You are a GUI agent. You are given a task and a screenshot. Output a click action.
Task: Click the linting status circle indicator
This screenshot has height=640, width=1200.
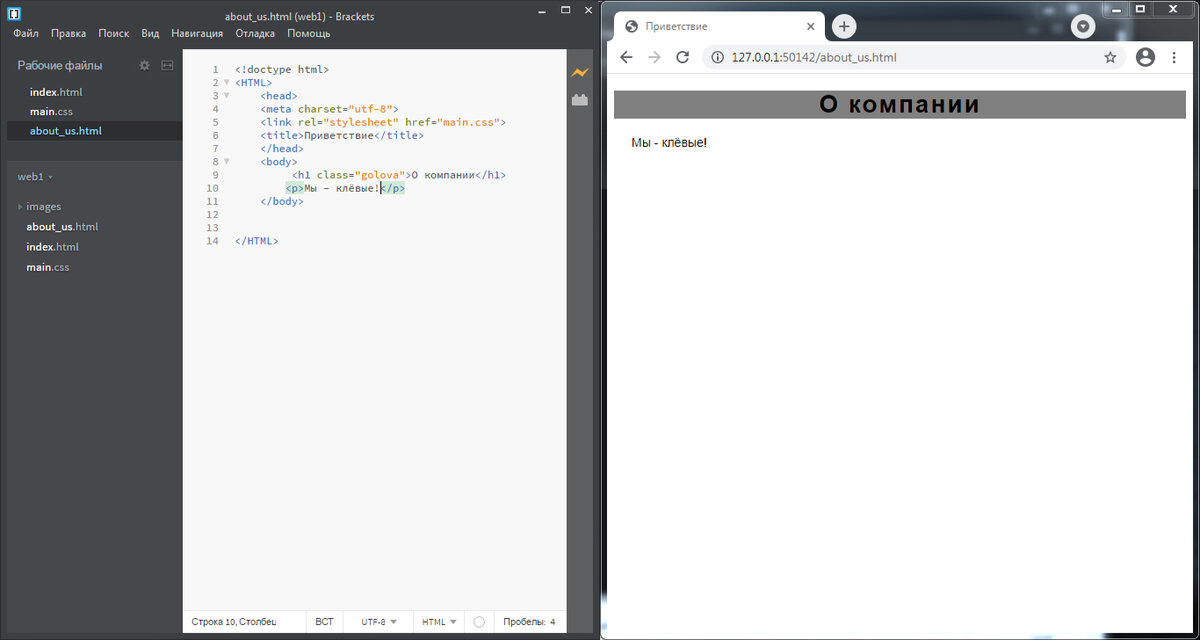tap(479, 622)
